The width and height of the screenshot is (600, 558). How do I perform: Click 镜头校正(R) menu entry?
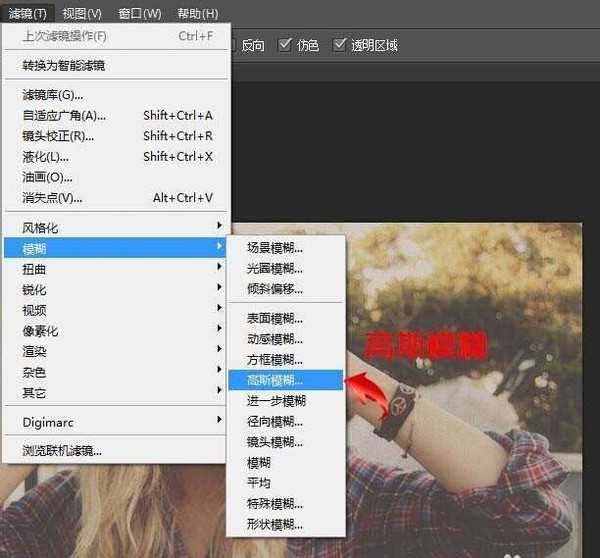click(58, 136)
